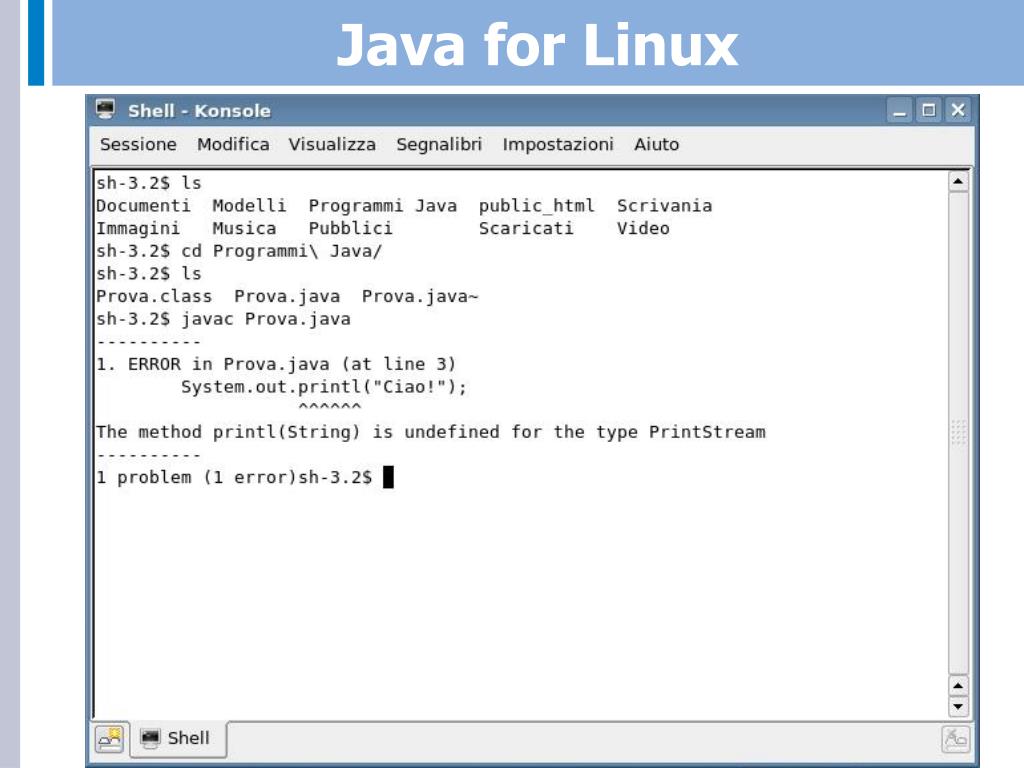
Task: Click the 'The method printl(String) is undefined' message
Action: (430, 432)
